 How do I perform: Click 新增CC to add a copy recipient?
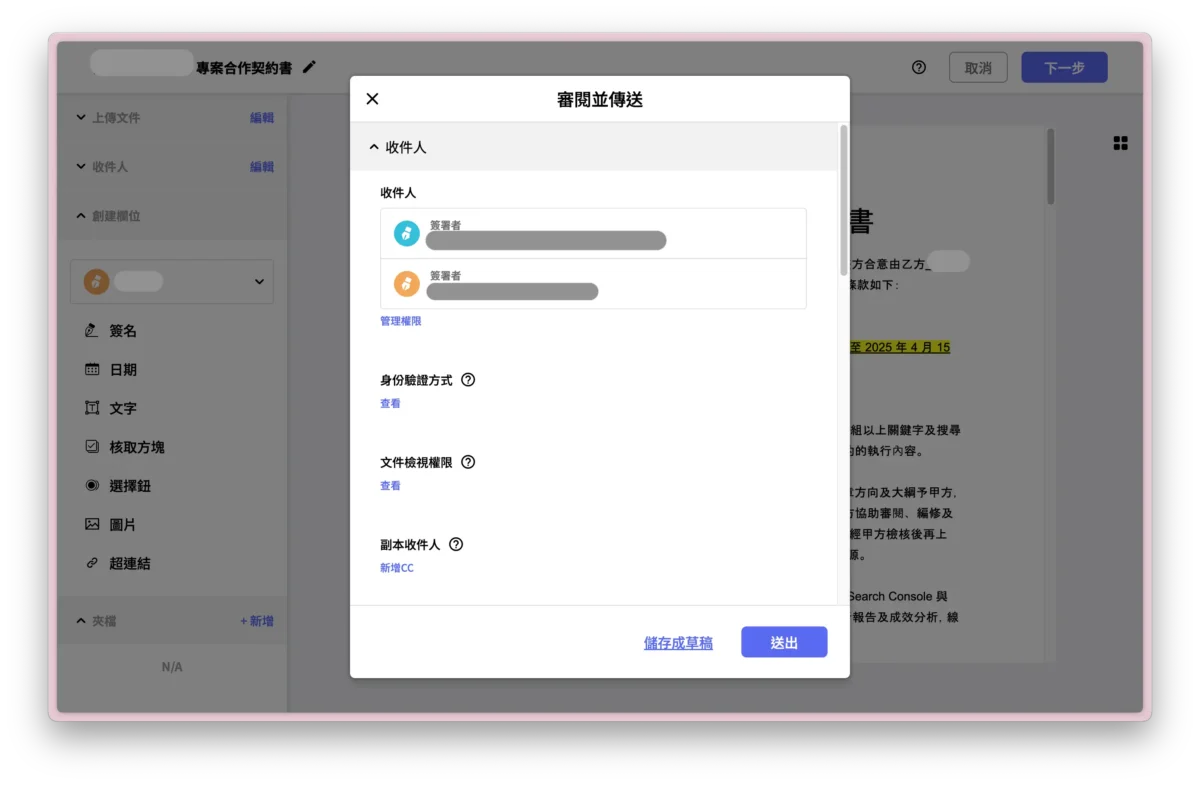[x=396, y=567]
